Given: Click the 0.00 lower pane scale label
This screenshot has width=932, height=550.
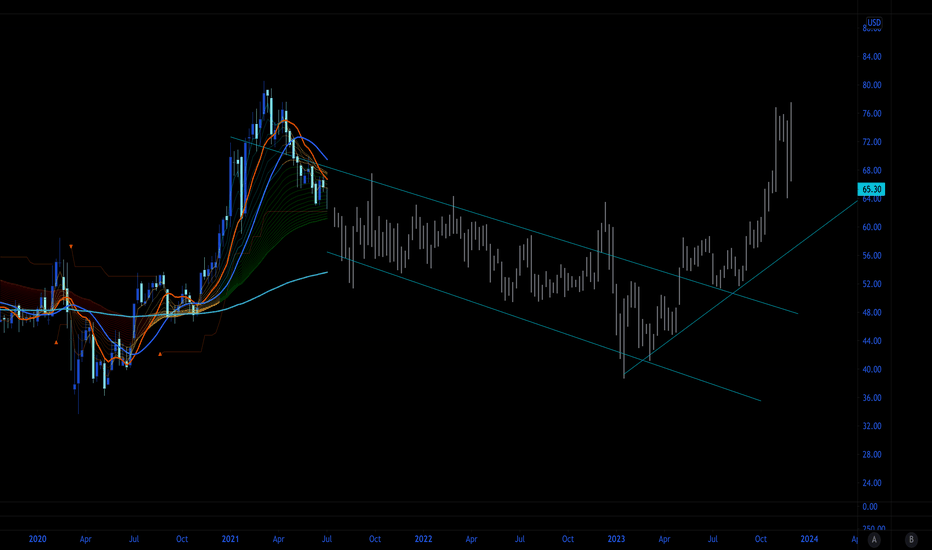Looking at the screenshot, I should 870,507.
